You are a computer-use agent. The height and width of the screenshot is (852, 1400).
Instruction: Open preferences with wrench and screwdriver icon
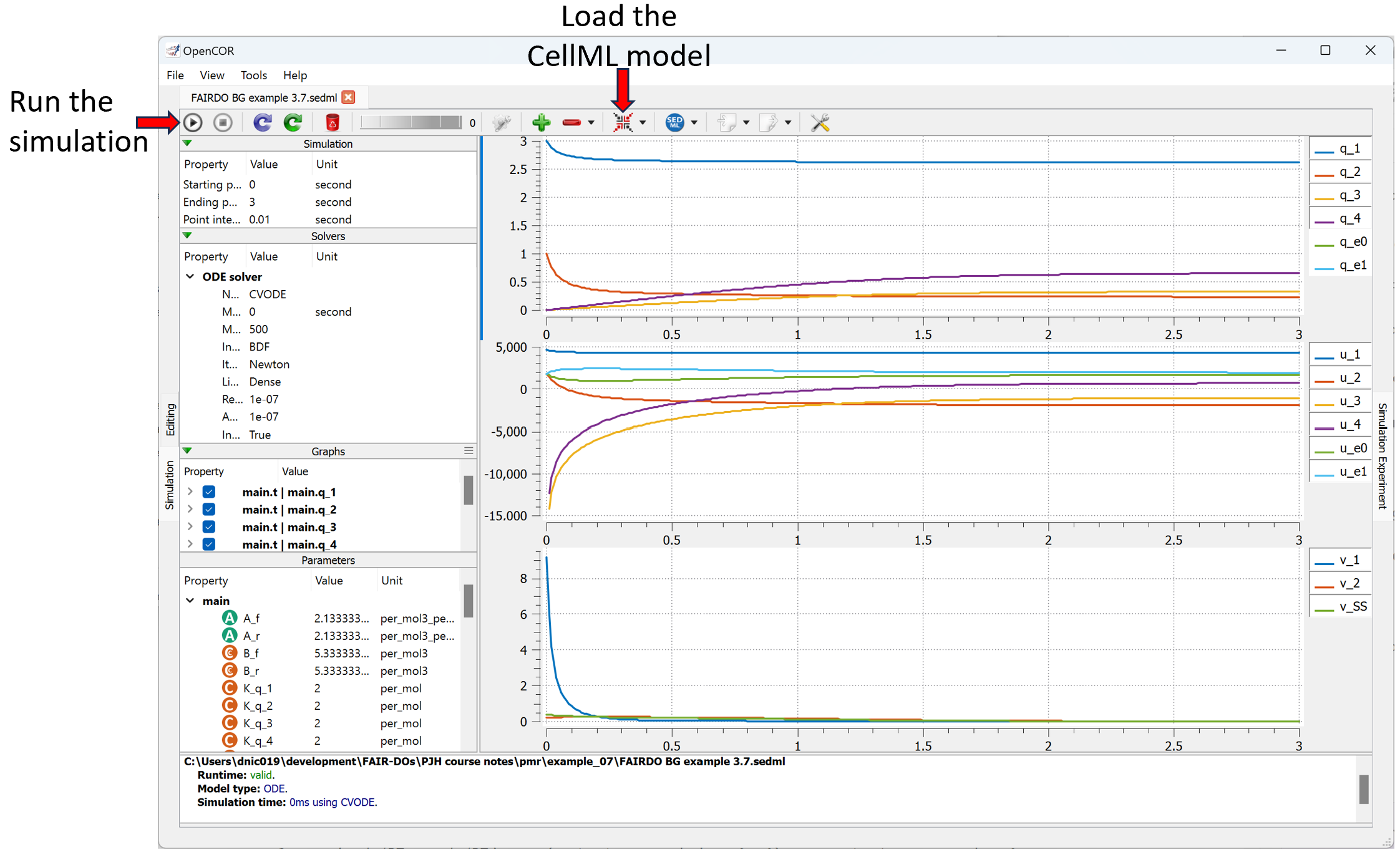coord(820,122)
